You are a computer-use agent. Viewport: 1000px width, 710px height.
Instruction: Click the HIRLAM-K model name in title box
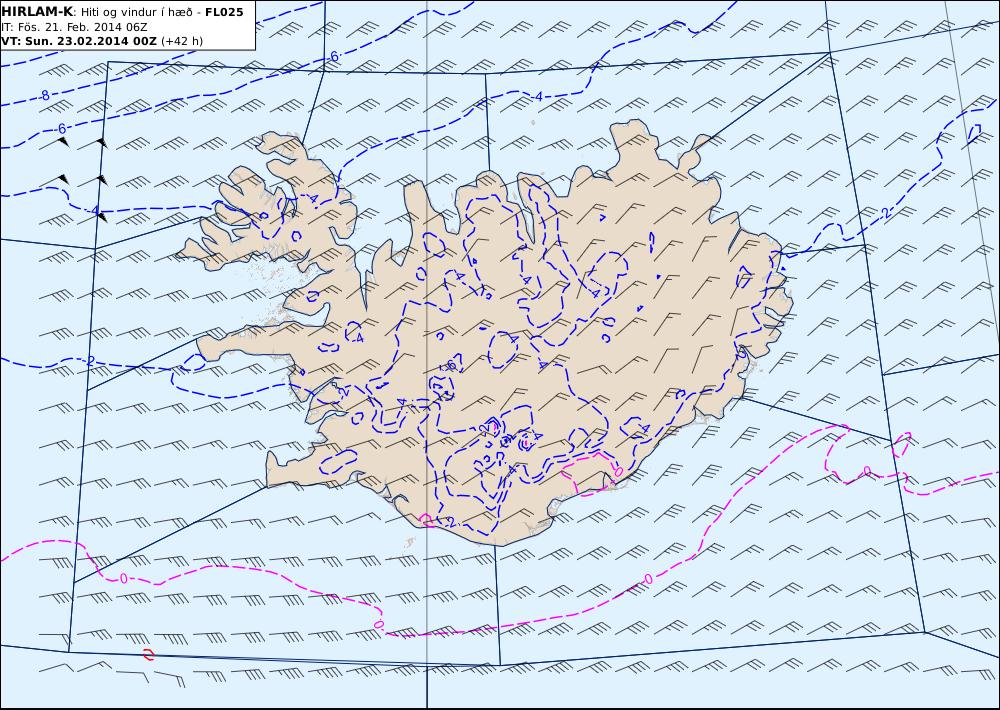38,11
